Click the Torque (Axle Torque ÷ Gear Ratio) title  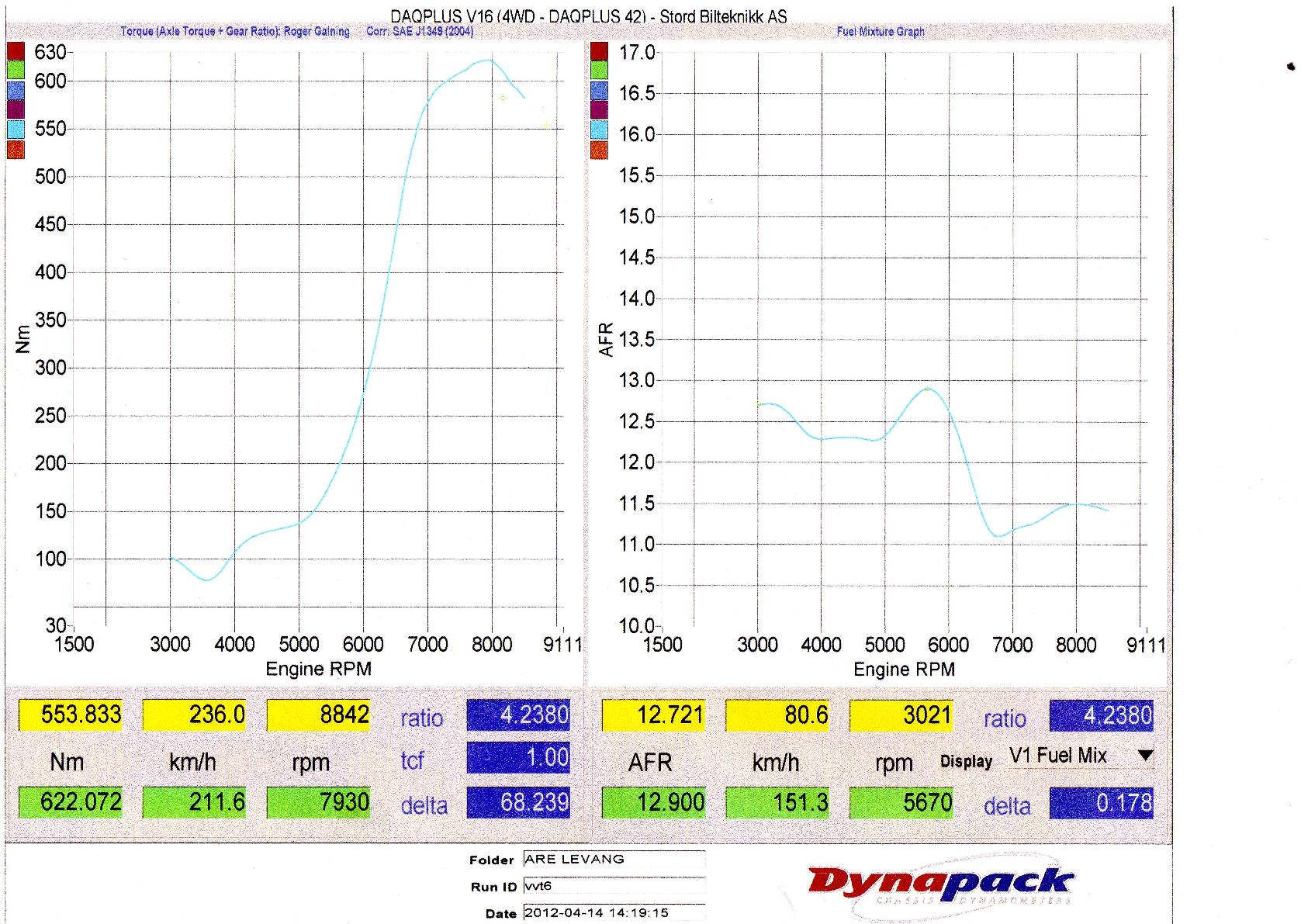(x=234, y=32)
